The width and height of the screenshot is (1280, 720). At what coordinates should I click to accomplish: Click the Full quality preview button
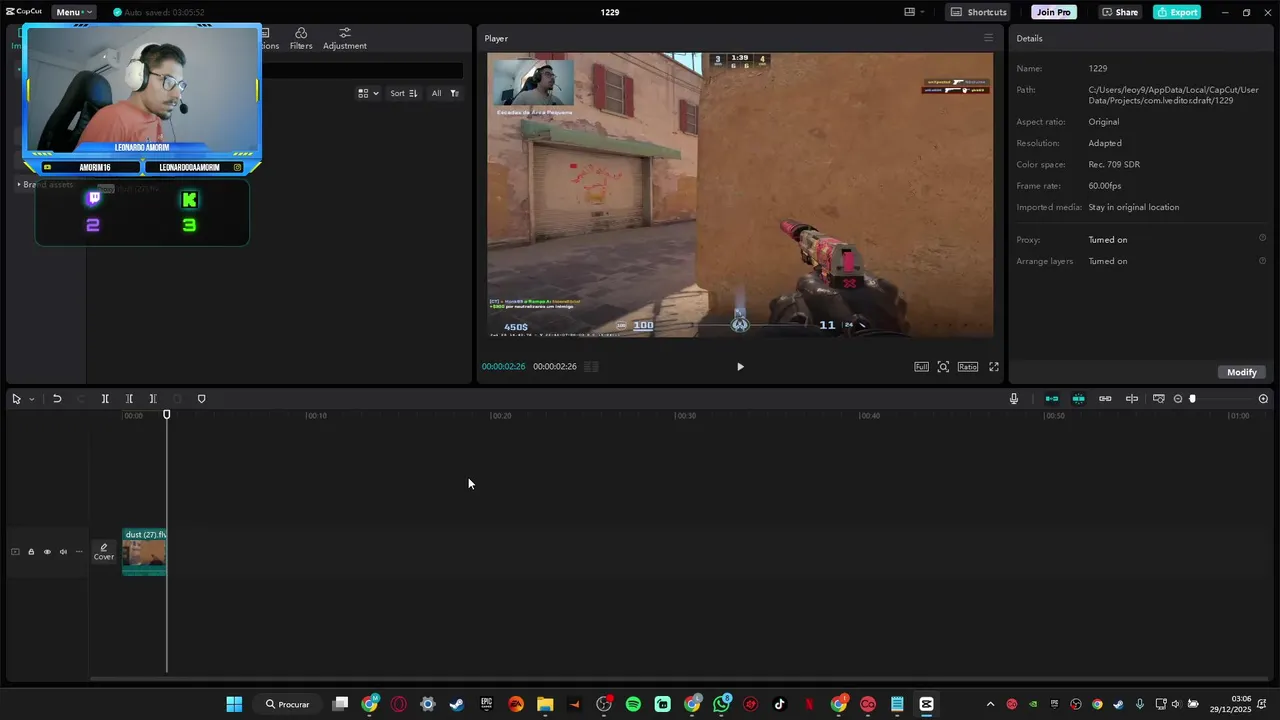(921, 367)
